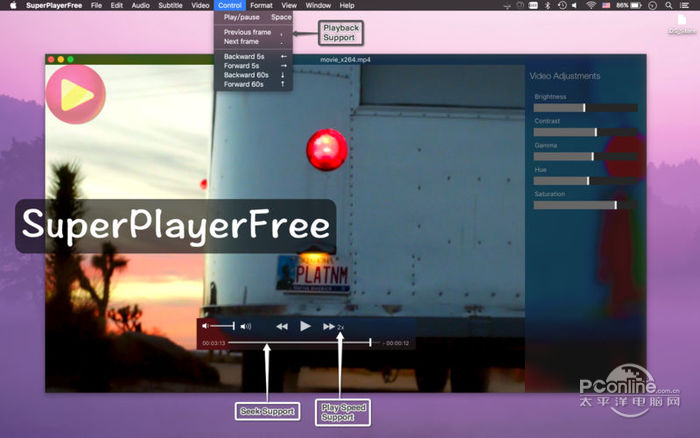Open the Format menu
Screen dimensions: 700x438
point(261,5)
